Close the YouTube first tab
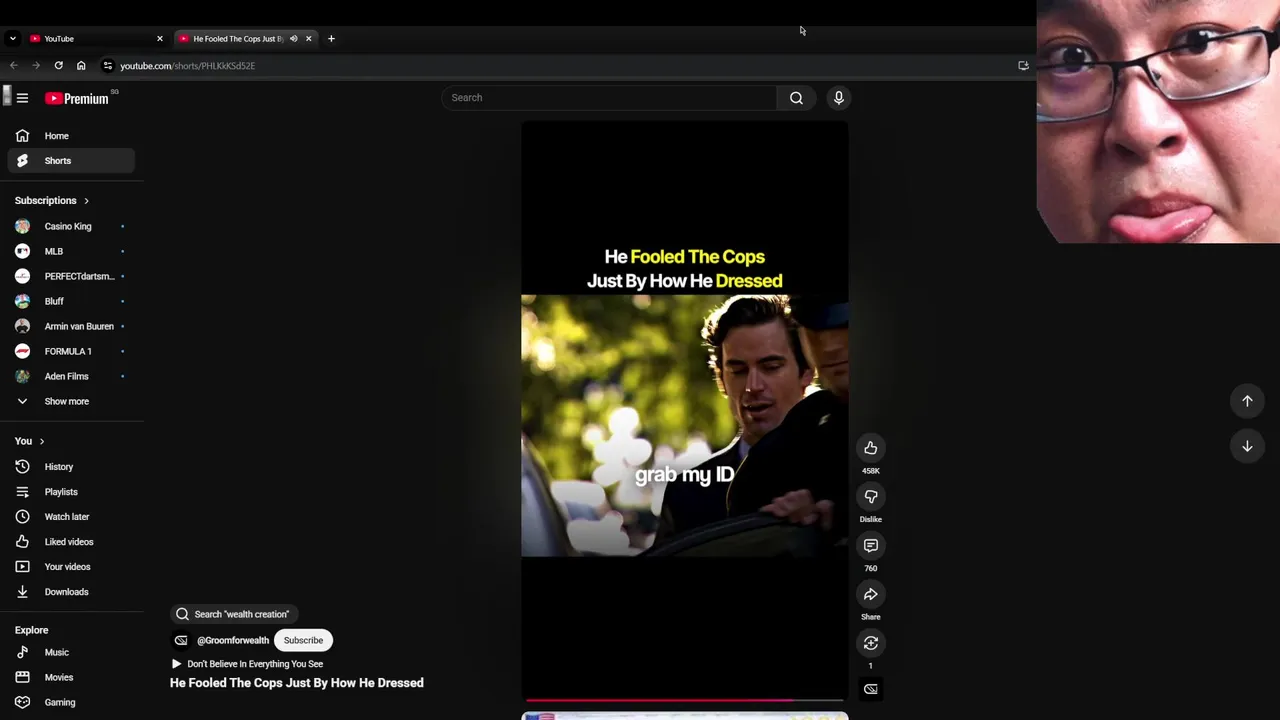 [x=159, y=39]
